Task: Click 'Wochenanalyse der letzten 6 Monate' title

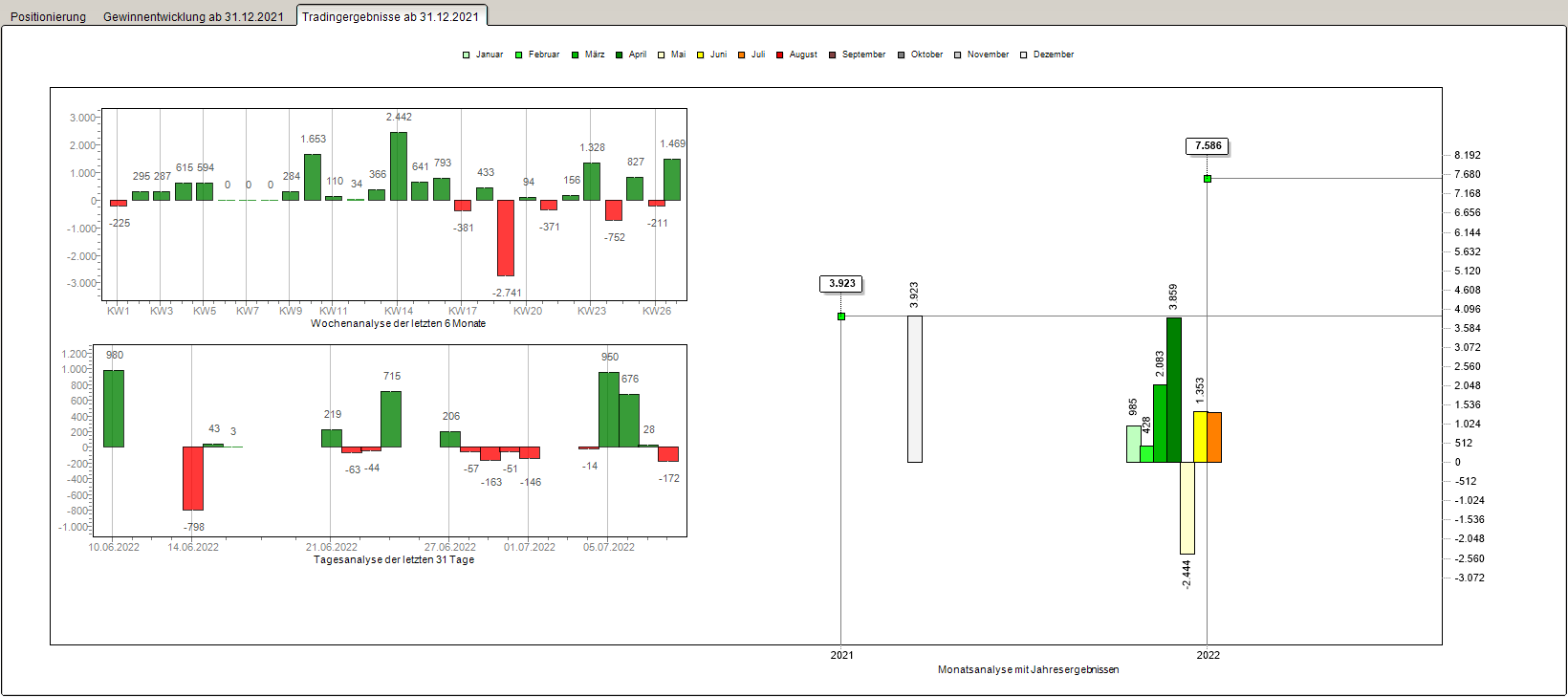Action: point(398,323)
